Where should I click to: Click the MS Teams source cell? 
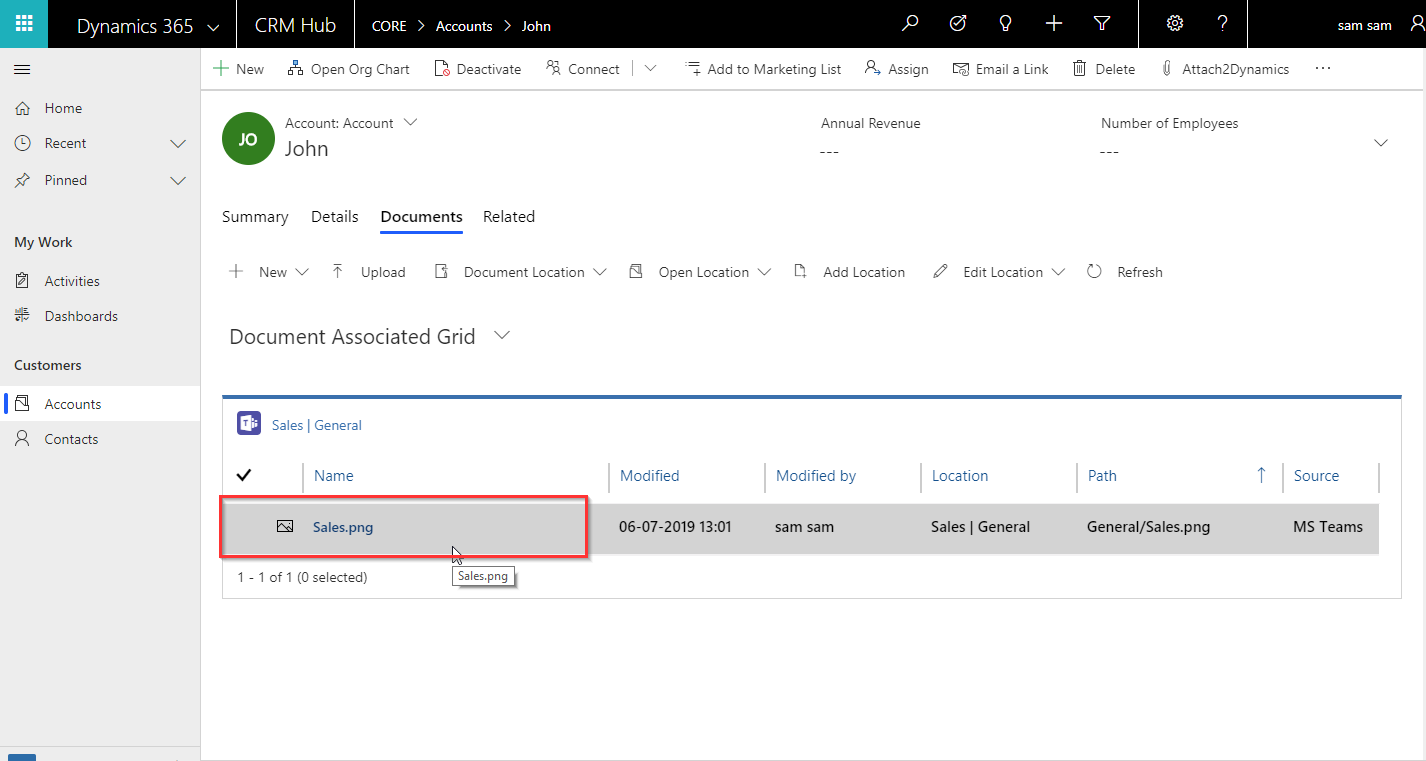click(1328, 527)
